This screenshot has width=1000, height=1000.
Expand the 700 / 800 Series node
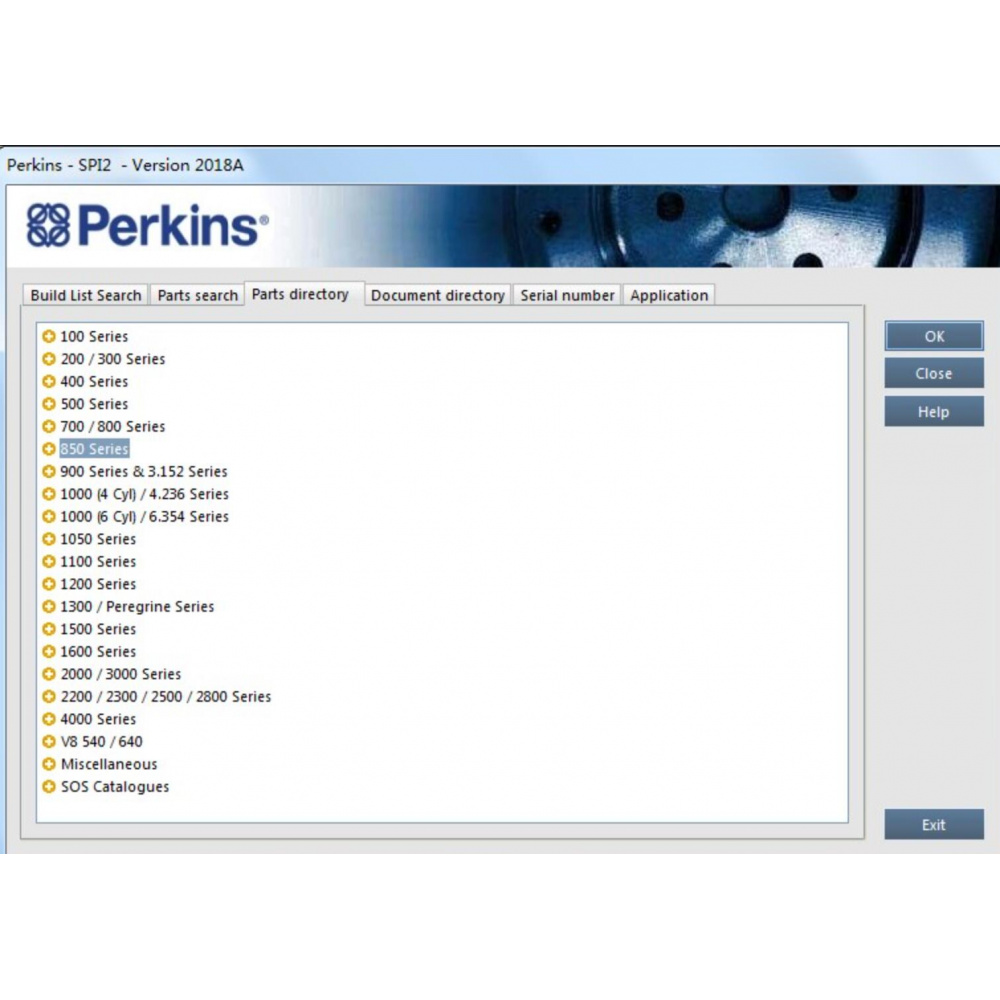click(x=48, y=427)
